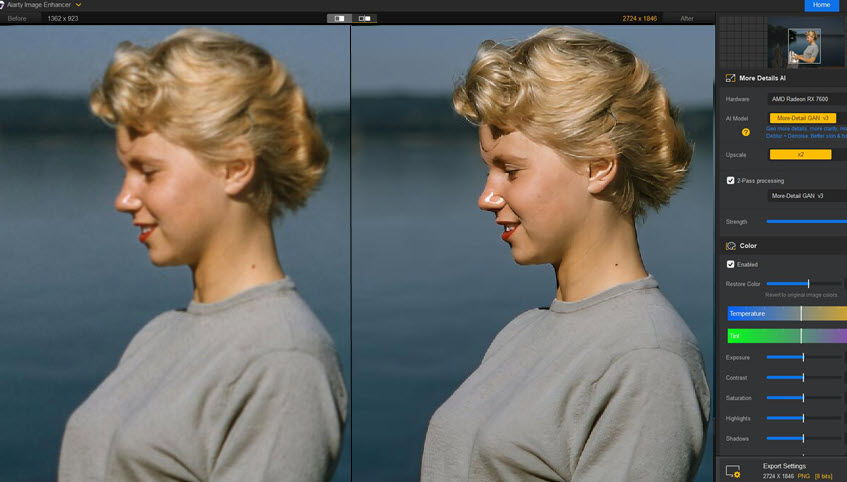Click the Tint gradient slider
This screenshot has width=847, height=482.
(x=786, y=336)
